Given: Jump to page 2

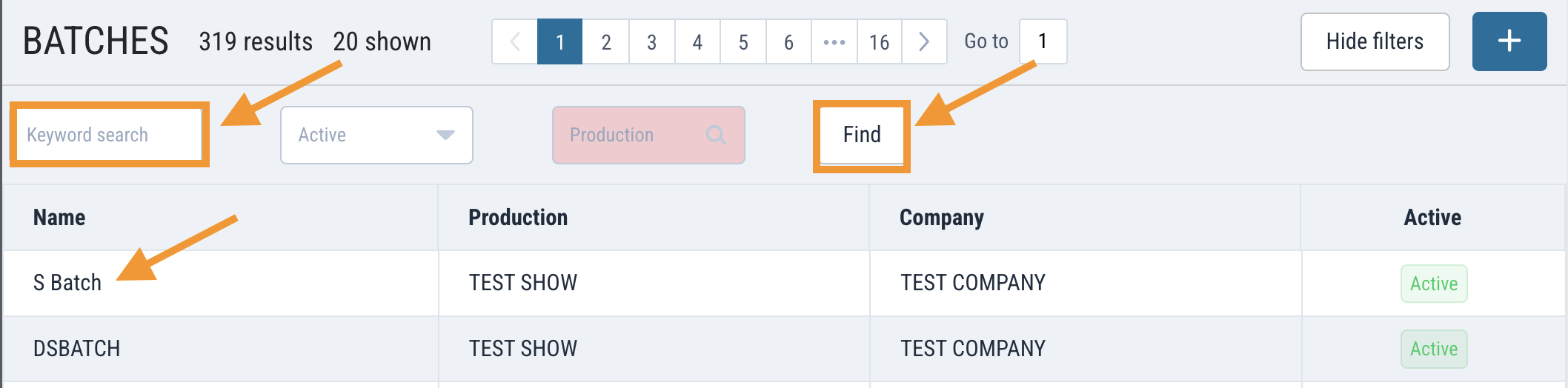Looking at the screenshot, I should (606, 42).
